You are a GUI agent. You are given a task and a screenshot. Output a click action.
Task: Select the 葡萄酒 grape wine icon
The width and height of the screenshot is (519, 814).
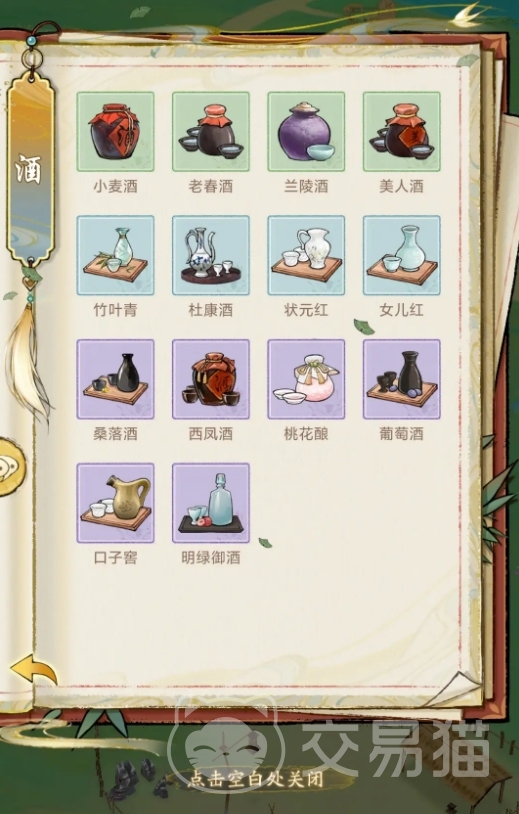click(402, 379)
